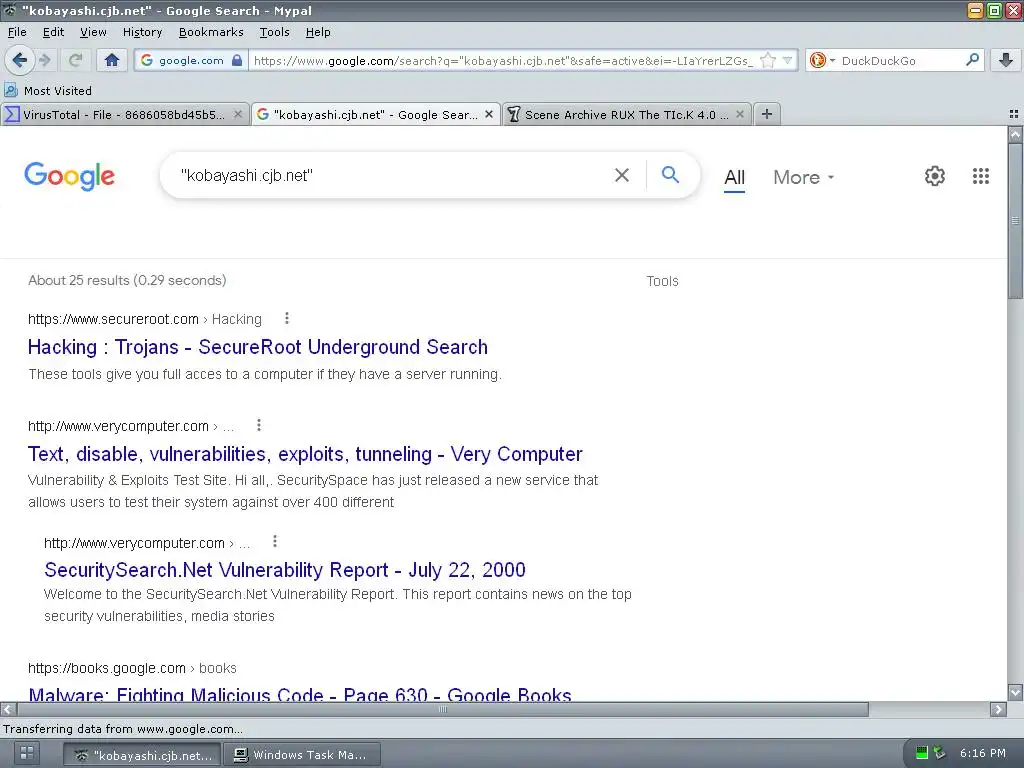
Task: Open the taskbar start menu button
Action: point(27,753)
